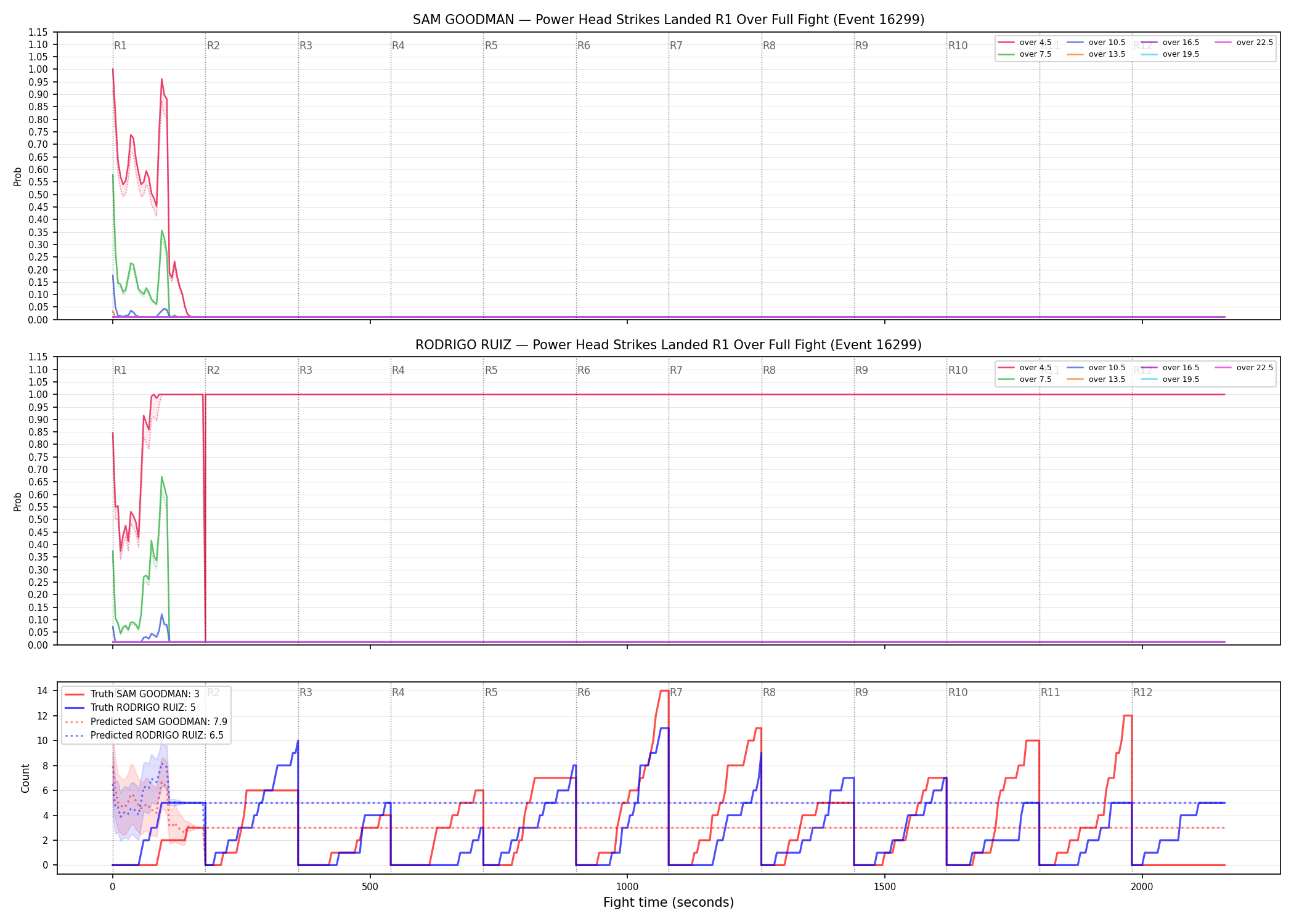Click the 'Count' y-axis label
Screen dimensions: 1294x924
pyautogui.click(x=25, y=778)
